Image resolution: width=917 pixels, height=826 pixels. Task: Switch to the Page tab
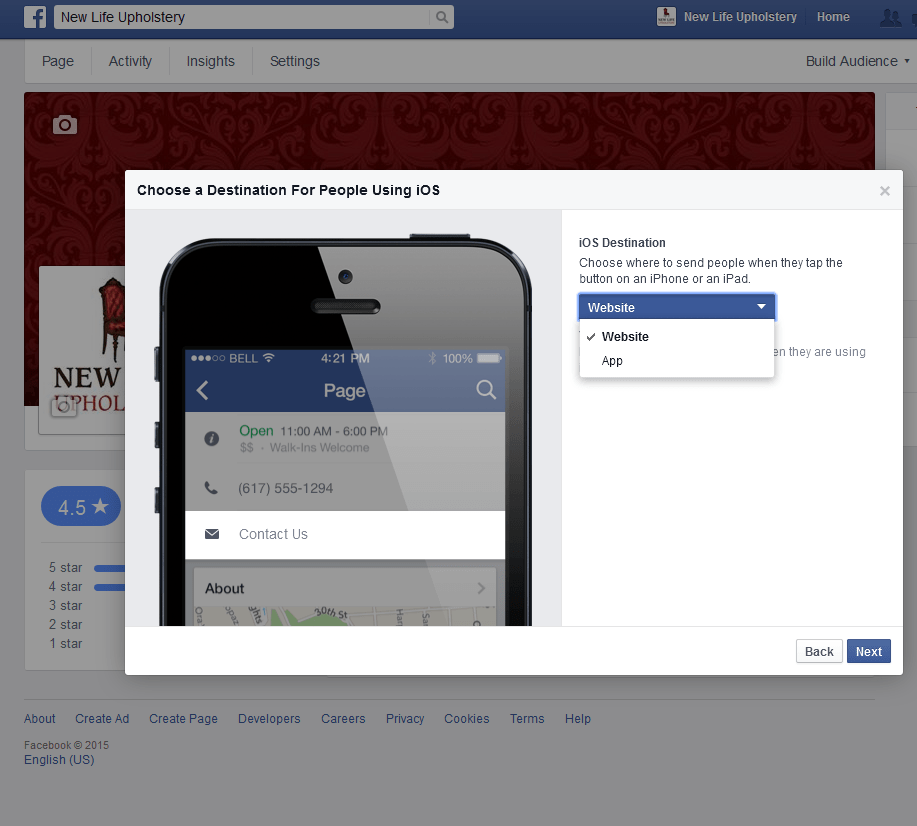click(x=58, y=61)
